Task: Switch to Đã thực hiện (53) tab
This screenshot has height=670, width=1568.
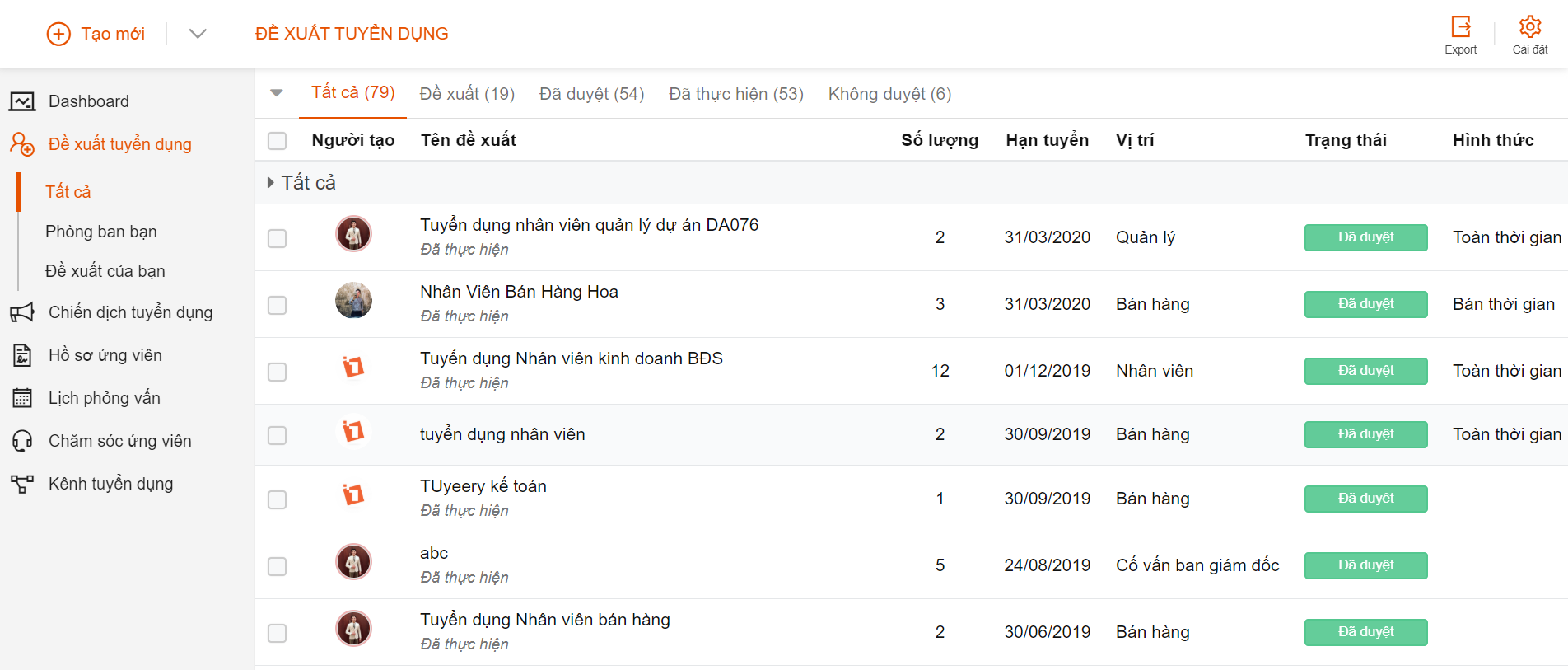Action: (736, 94)
